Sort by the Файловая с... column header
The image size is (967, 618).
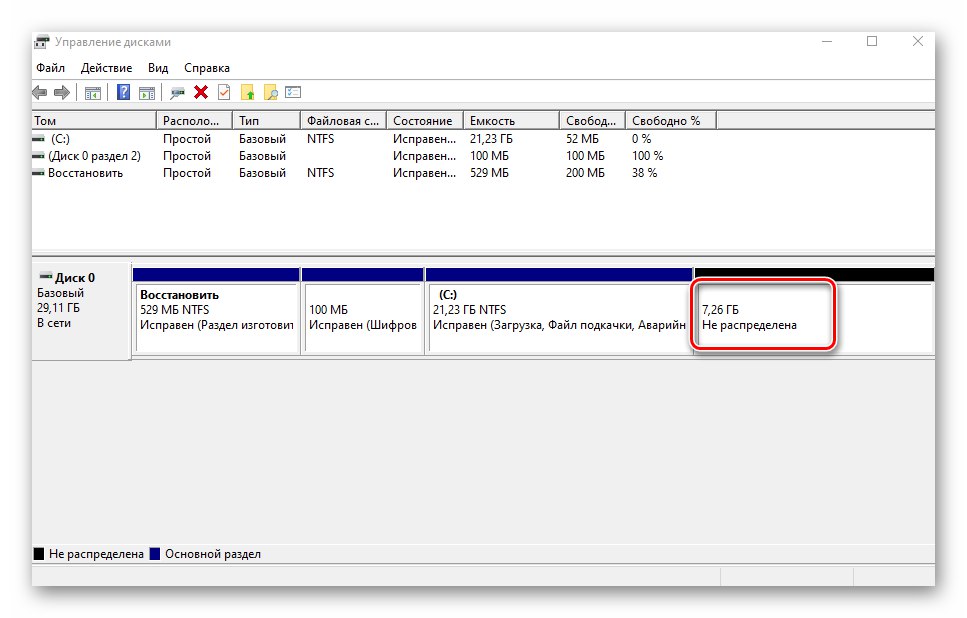coord(344,121)
